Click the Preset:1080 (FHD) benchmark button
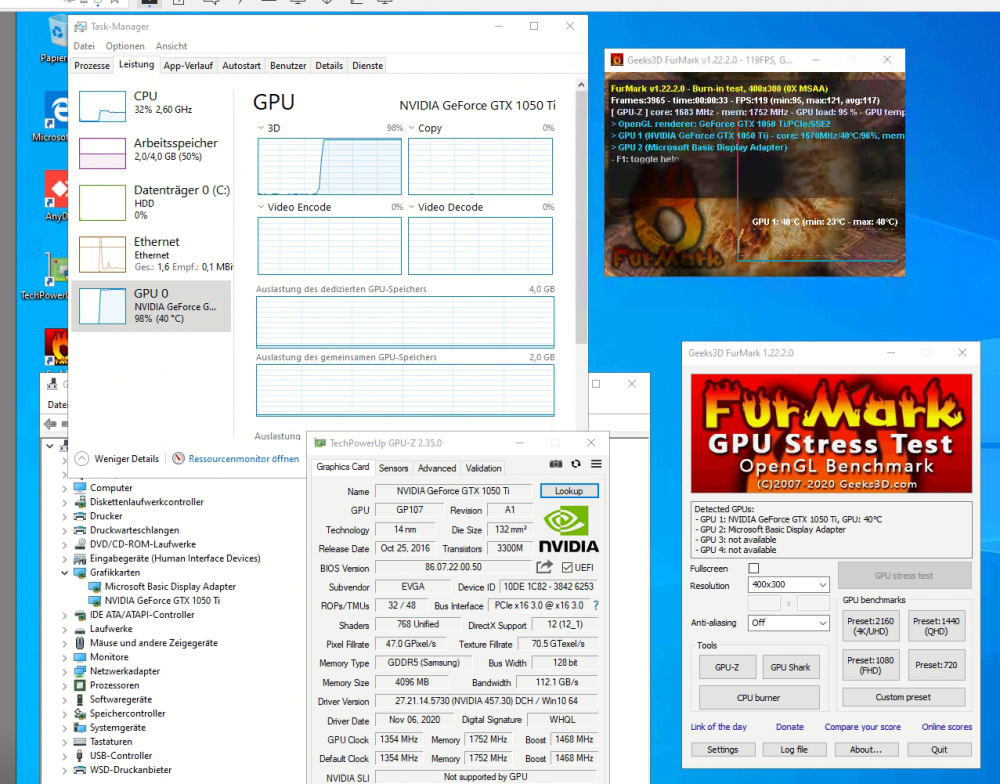The image size is (1000, 784). click(x=871, y=665)
